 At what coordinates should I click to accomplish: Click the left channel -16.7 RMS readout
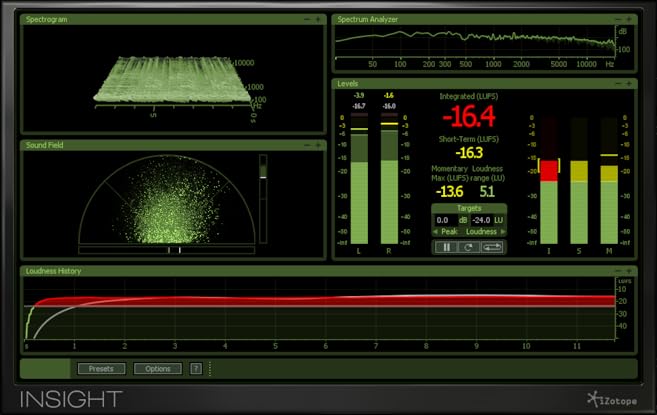pos(359,106)
